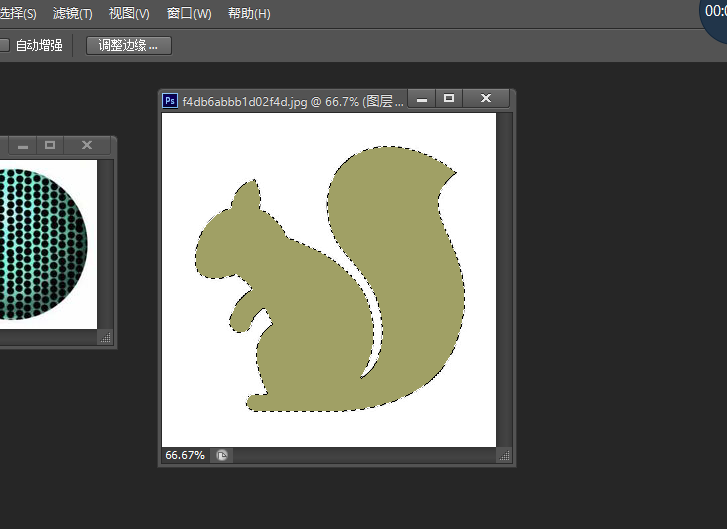
Task: Click the status bar info icon beside 66.67%
Action: pyautogui.click(x=222, y=455)
